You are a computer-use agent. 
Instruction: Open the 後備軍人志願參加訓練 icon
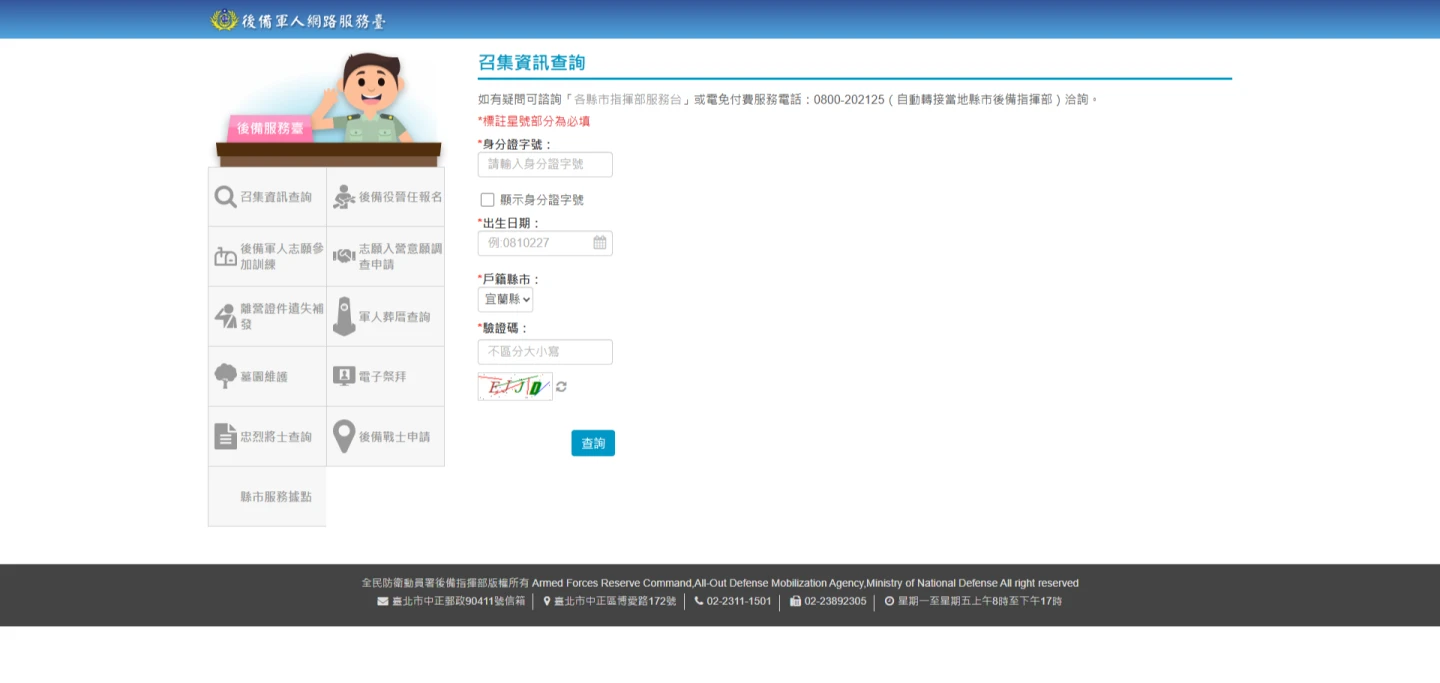coord(225,257)
